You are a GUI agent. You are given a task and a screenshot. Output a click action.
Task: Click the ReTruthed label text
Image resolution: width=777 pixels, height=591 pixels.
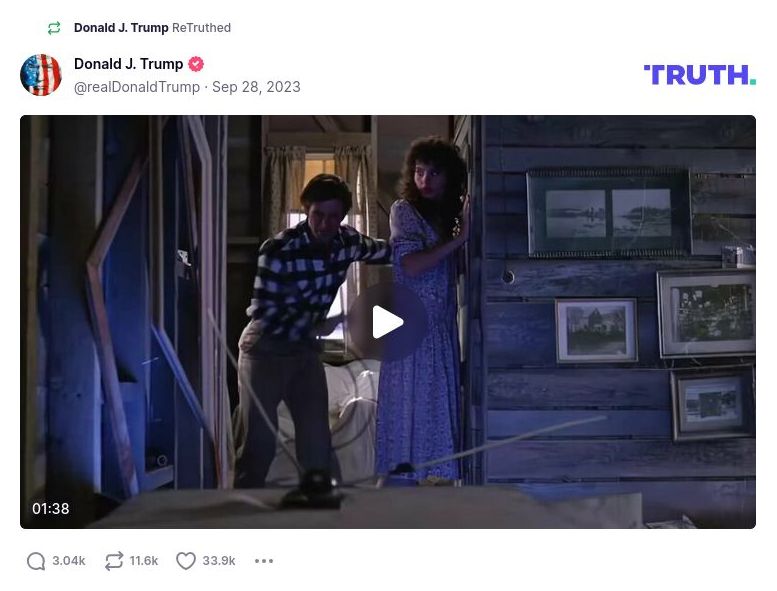click(201, 28)
